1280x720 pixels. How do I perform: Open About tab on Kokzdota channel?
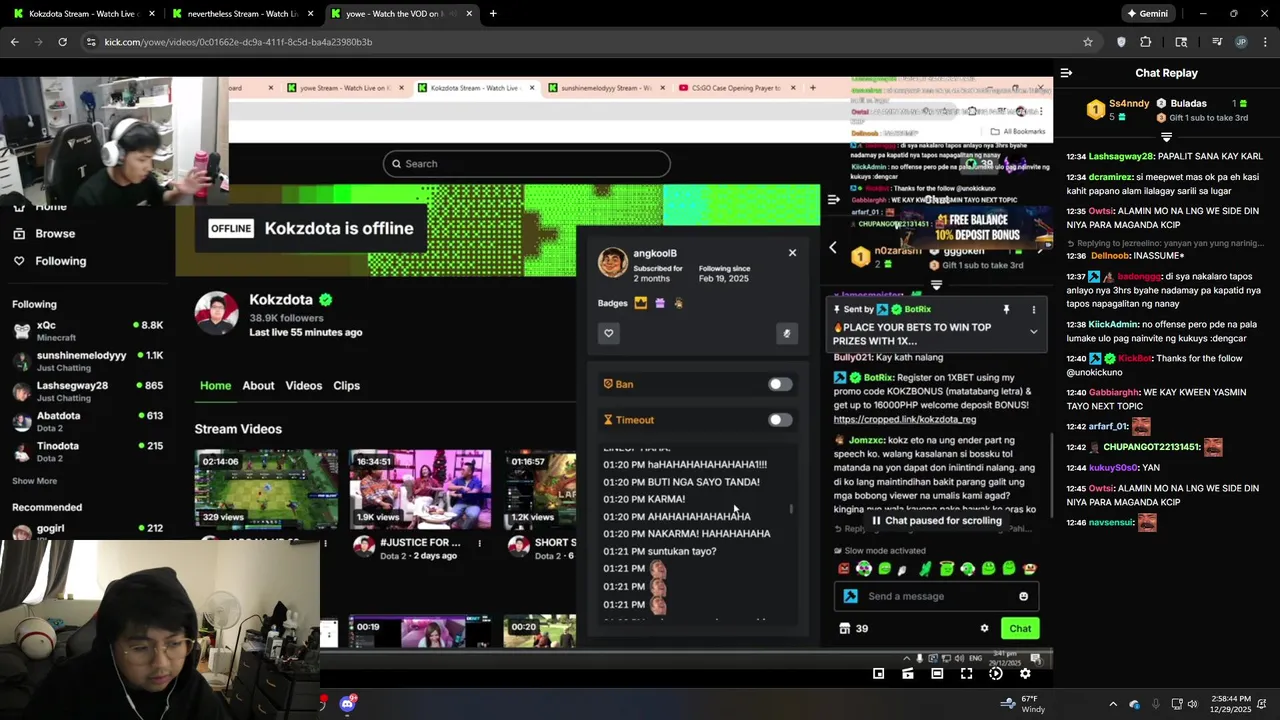(258, 386)
